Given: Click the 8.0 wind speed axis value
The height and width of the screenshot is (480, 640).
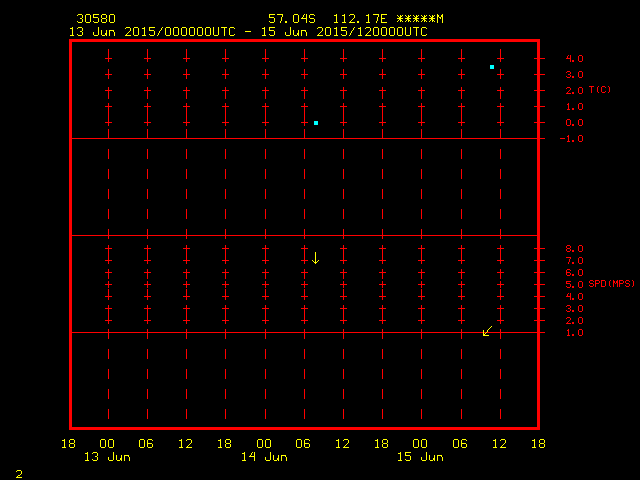Looking at the screenshot, I should pyautogui.click(x=575, y=249).
